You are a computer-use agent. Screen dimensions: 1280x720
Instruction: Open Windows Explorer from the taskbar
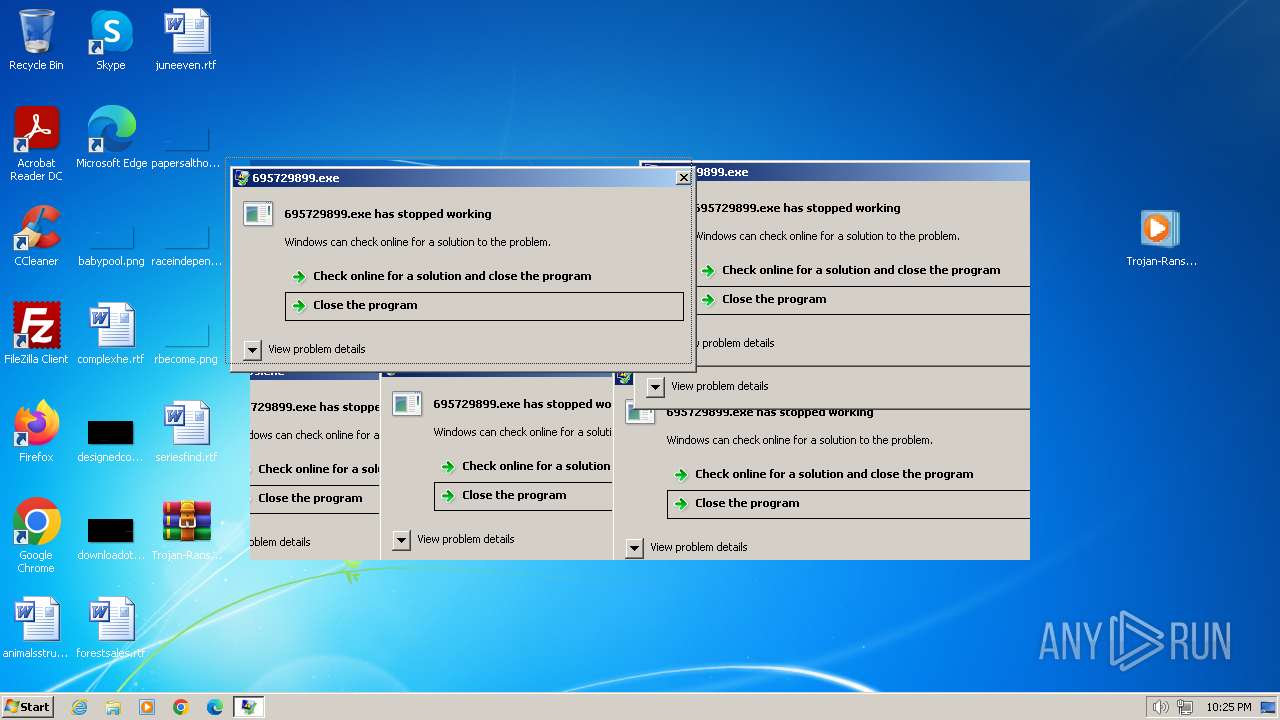click(x=113, y=707)
